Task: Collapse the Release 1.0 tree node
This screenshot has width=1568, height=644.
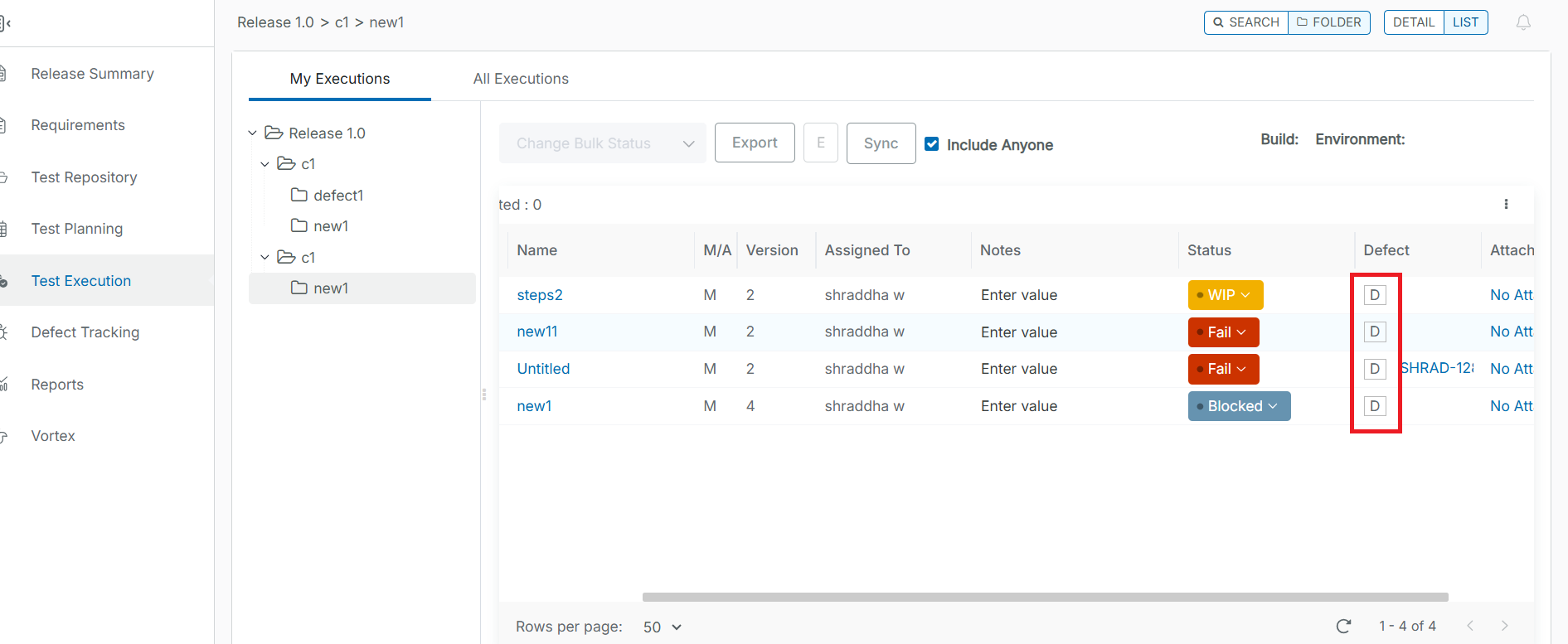Action: pyautogui.click(x=253, y=133)
